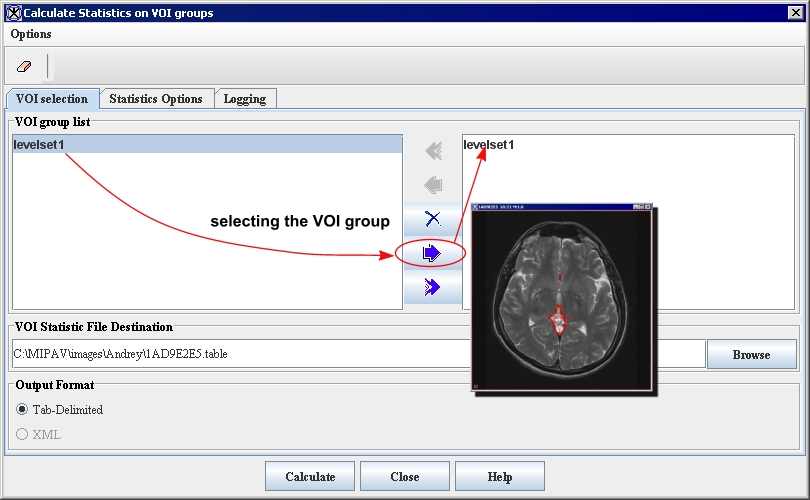This screenshot has height=500, width=810.
Task: Click the window icon in the title bar
Action: tap(13, 13)
